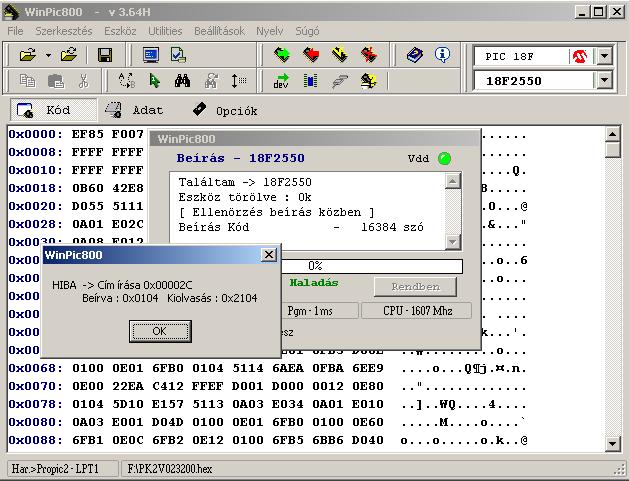Open a hex file with folder icon
This screenshot has height=481, width=629.
tap(27, 55)
